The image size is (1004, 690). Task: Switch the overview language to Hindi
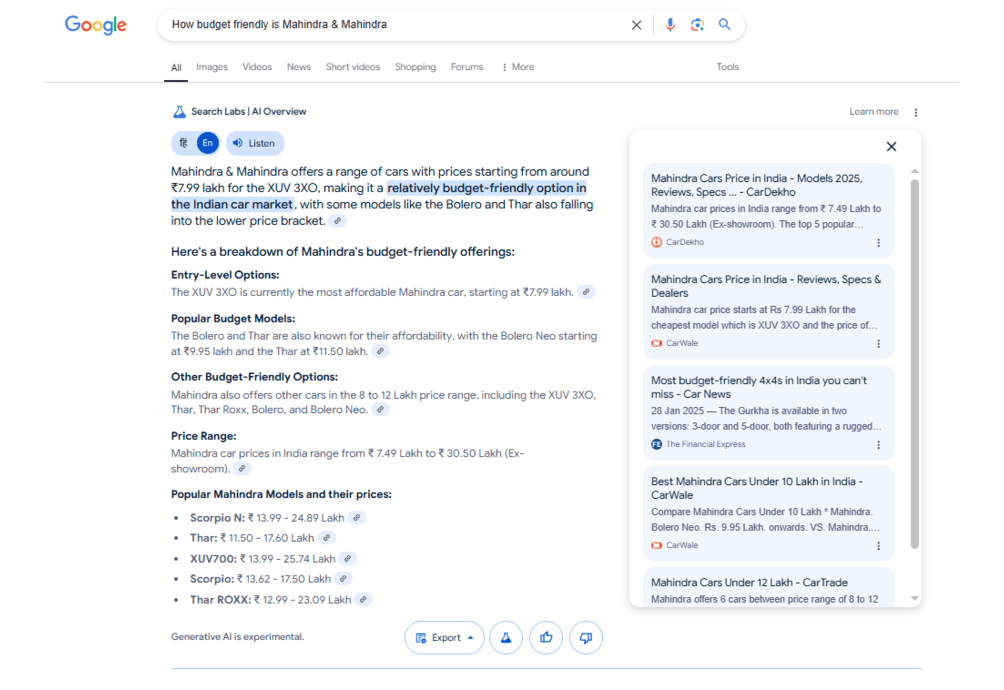click(183, 143)
